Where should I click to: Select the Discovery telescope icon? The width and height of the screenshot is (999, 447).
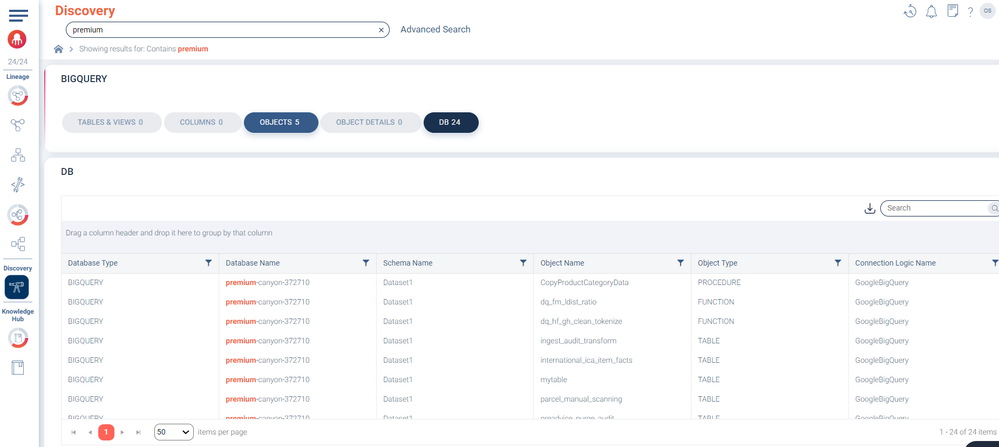click(x=17, y=287)
